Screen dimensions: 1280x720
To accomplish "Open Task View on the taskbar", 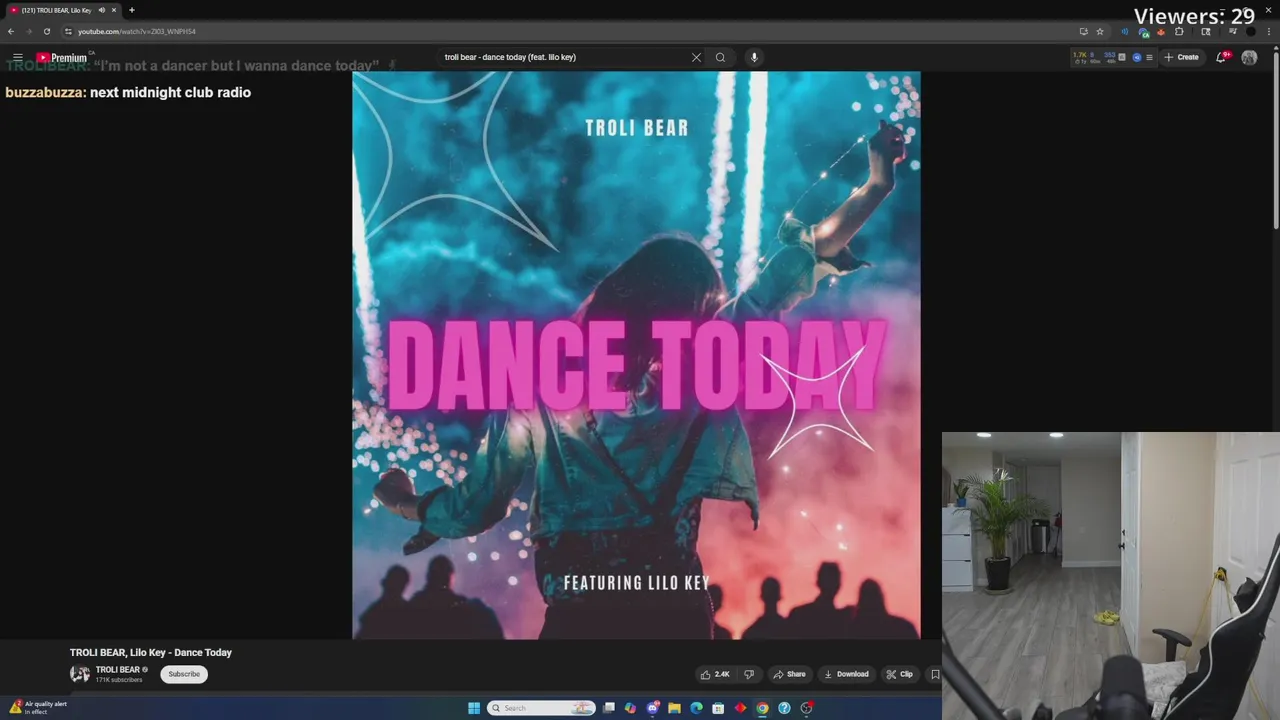I will 608,708.
